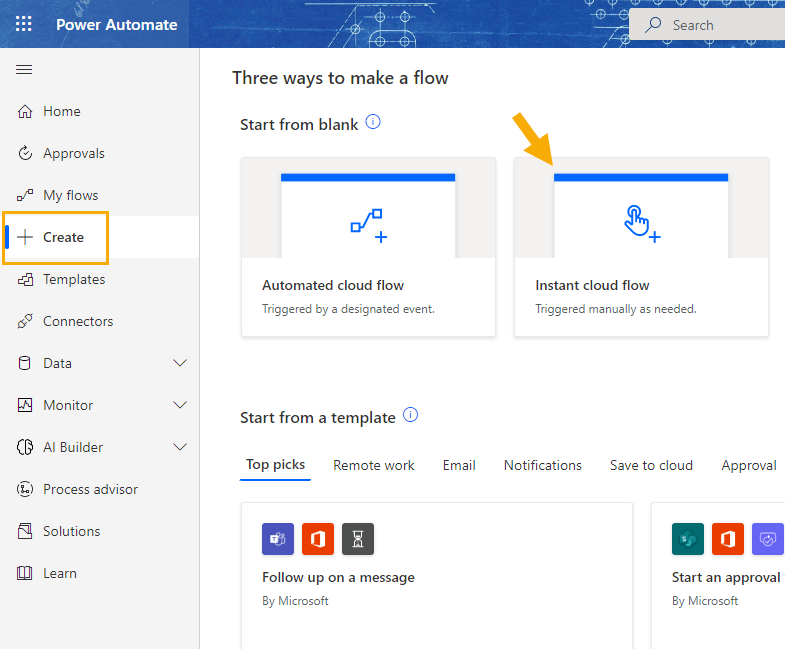Click the Monitor chart icon
The height and width of the screenshot is (649, 785).
[25, 405]
